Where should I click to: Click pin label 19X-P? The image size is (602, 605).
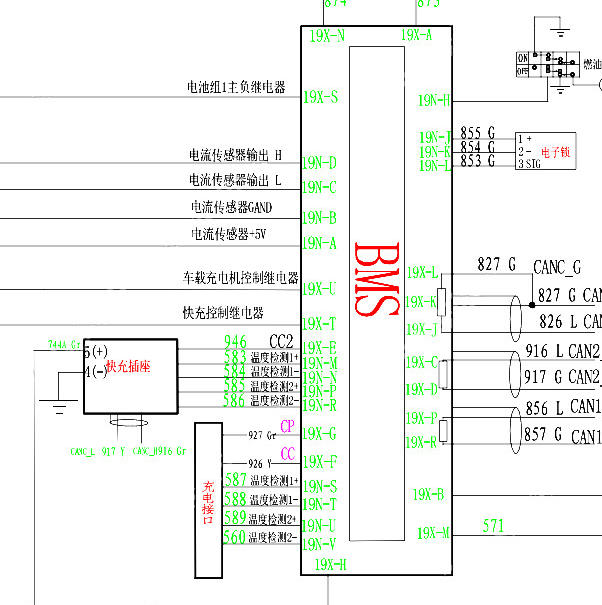click(x=422, y=418)
